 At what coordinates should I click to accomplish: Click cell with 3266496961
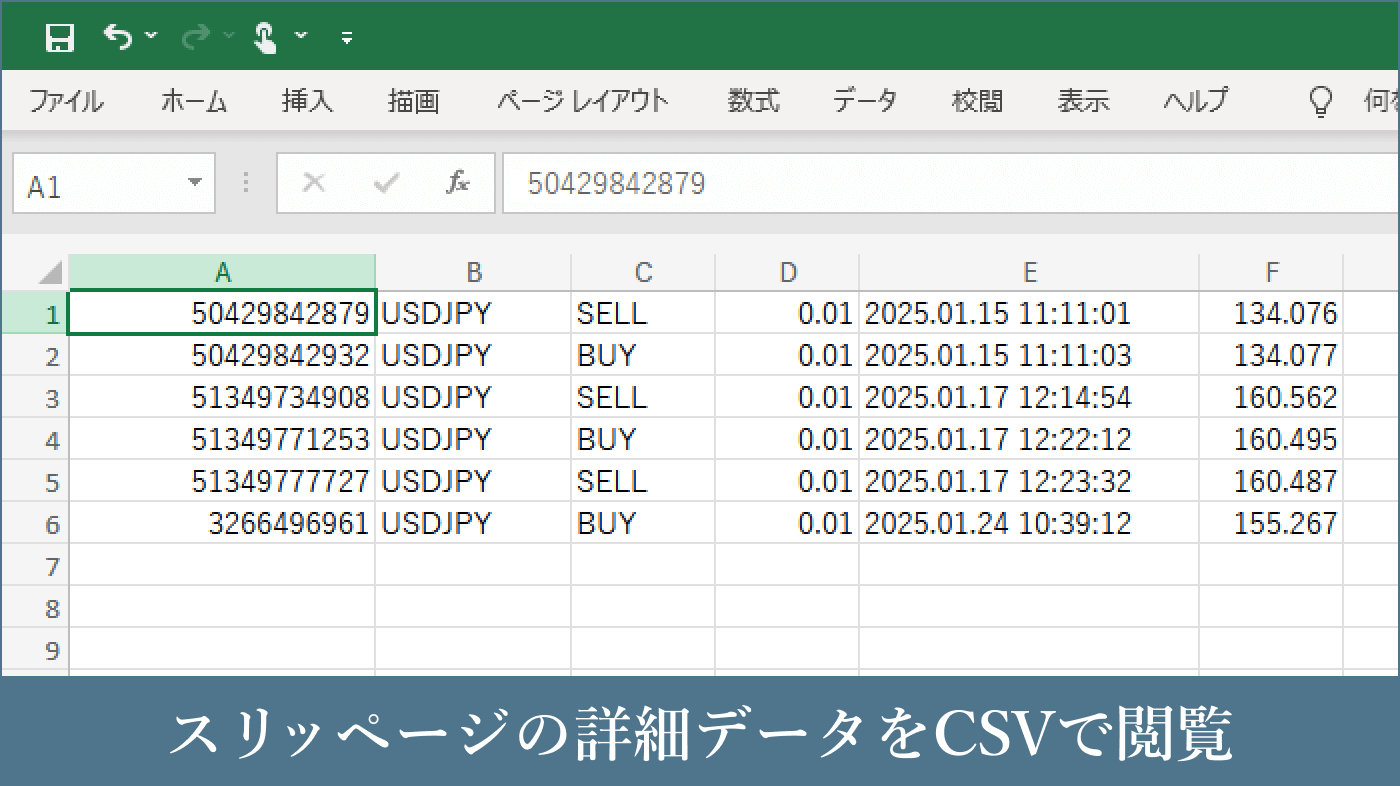222,523
